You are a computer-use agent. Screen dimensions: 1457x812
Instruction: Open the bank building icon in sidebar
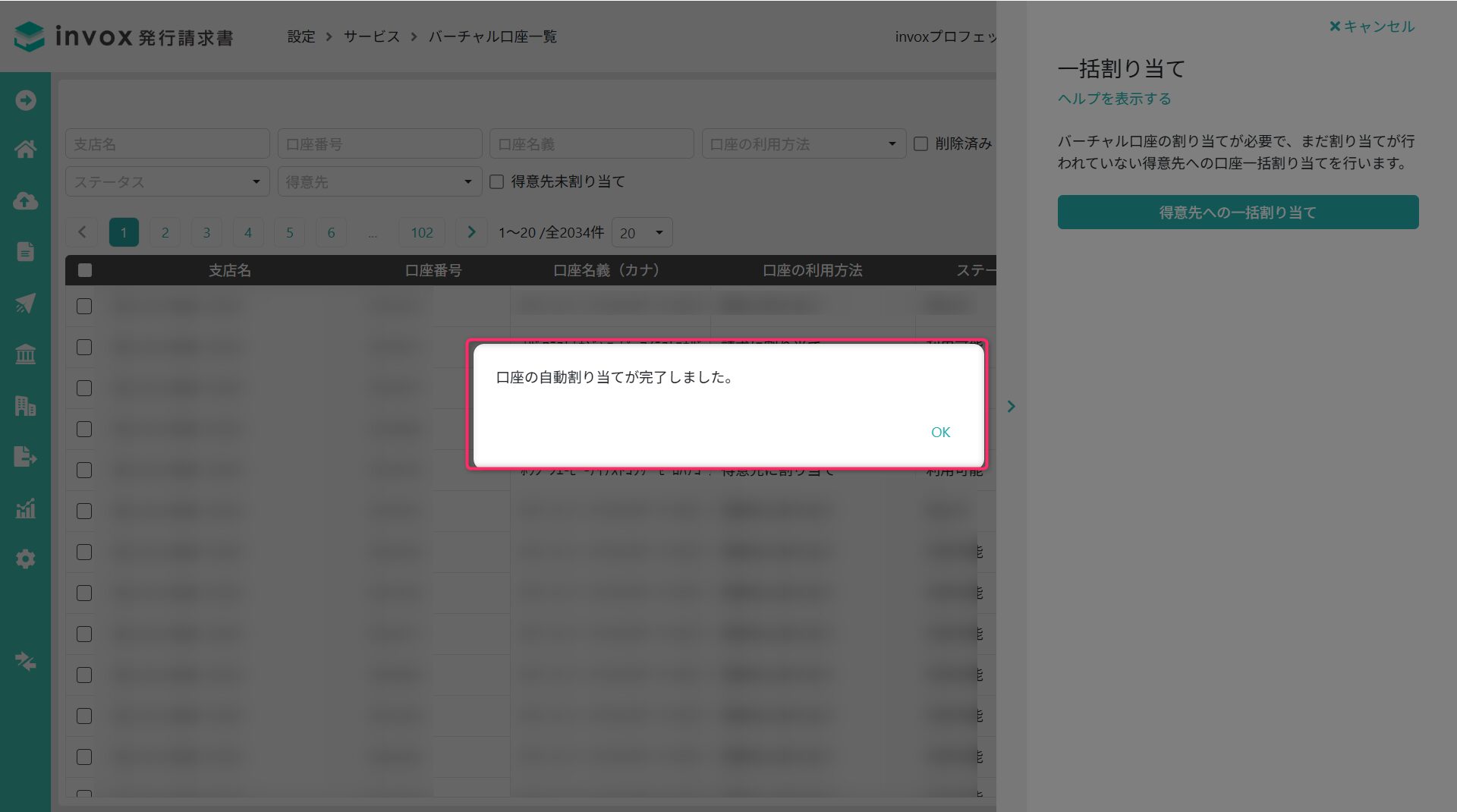[25, 354]
